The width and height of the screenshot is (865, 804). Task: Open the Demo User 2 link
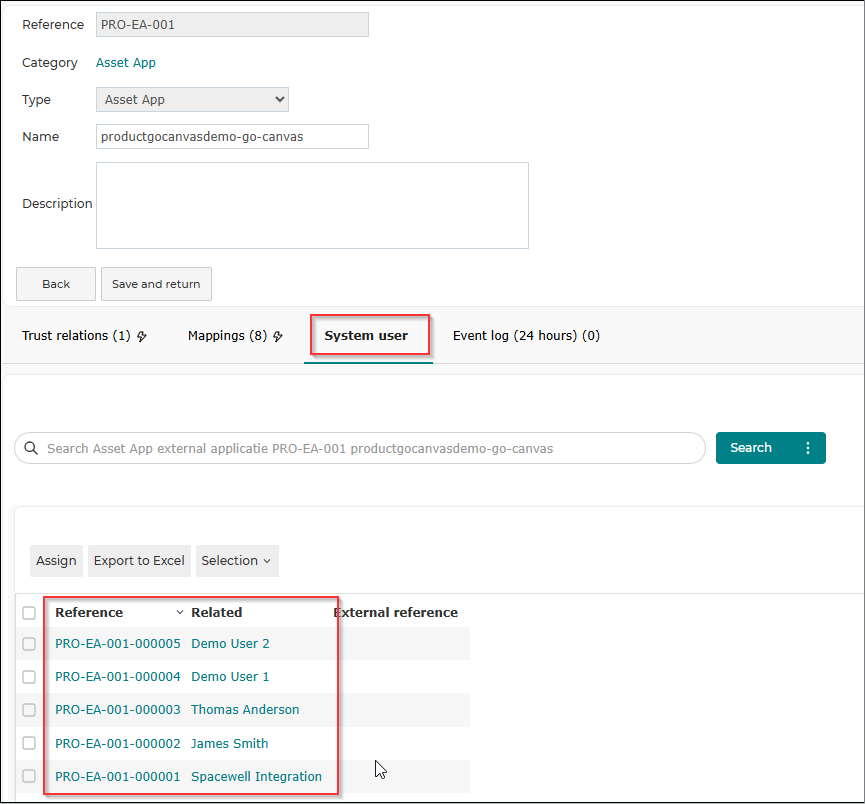click(230, 644)
